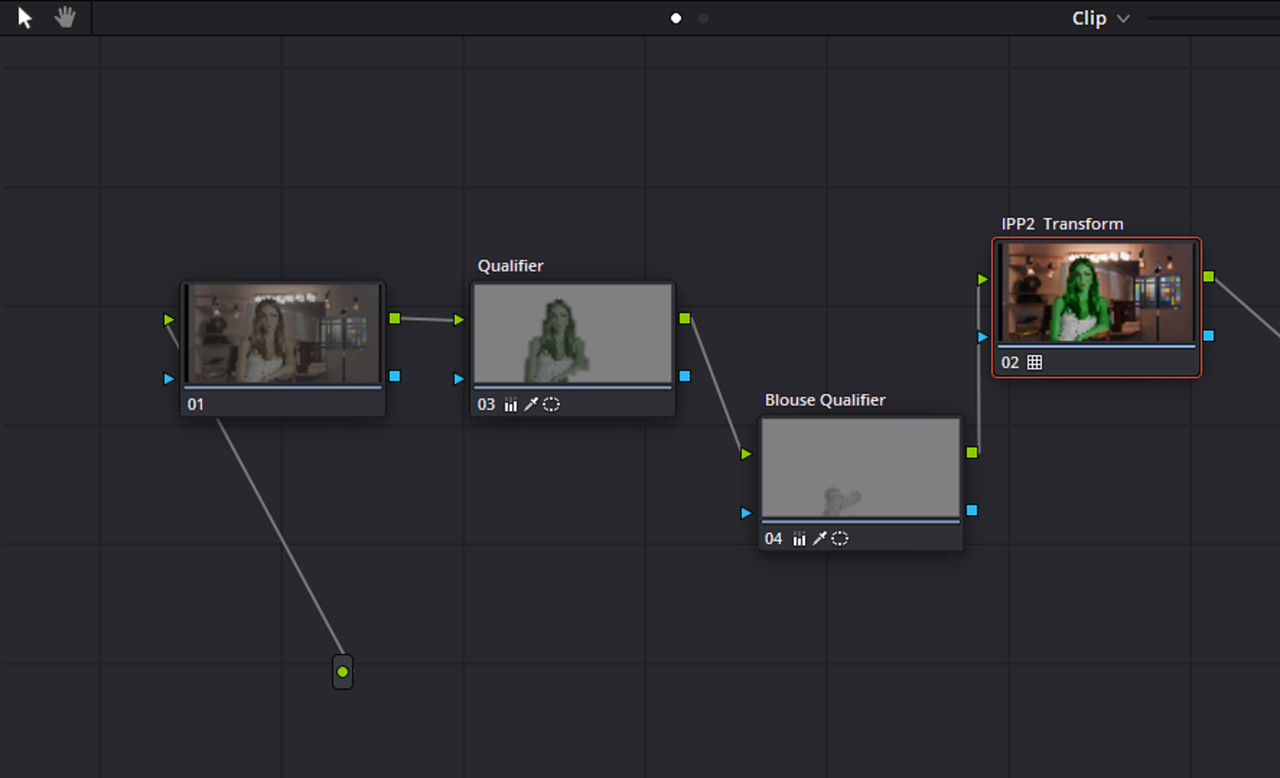Select the IPP2 Transform node thumbnail
The height and width of the screenshot is (778, 1280).
[x=1097, y=292]
